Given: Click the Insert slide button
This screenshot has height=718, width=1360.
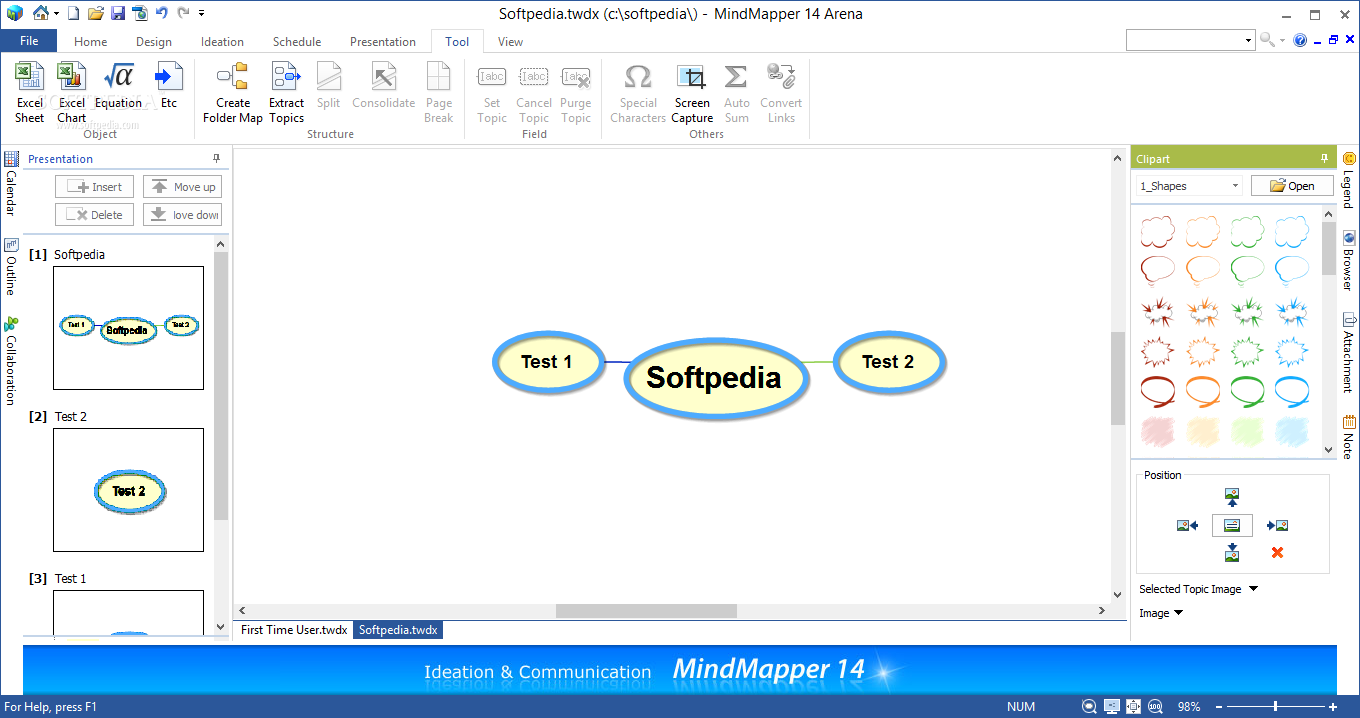Looking at the screenshot, I should click(94, 187).
